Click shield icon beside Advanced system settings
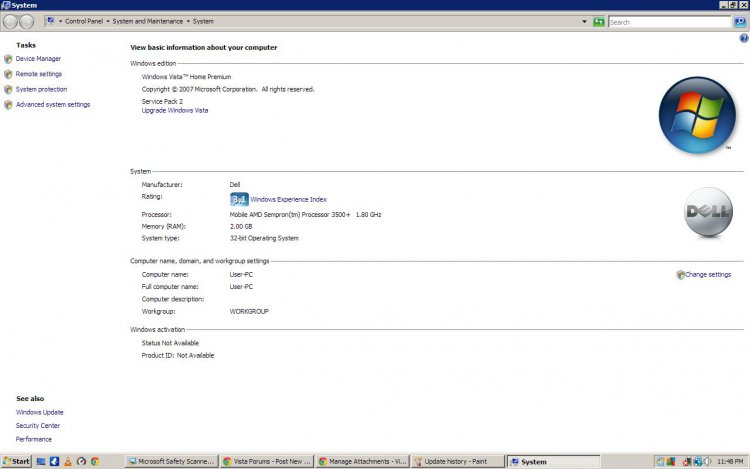This screenshot has height=469, width=750. coord(8,105)
